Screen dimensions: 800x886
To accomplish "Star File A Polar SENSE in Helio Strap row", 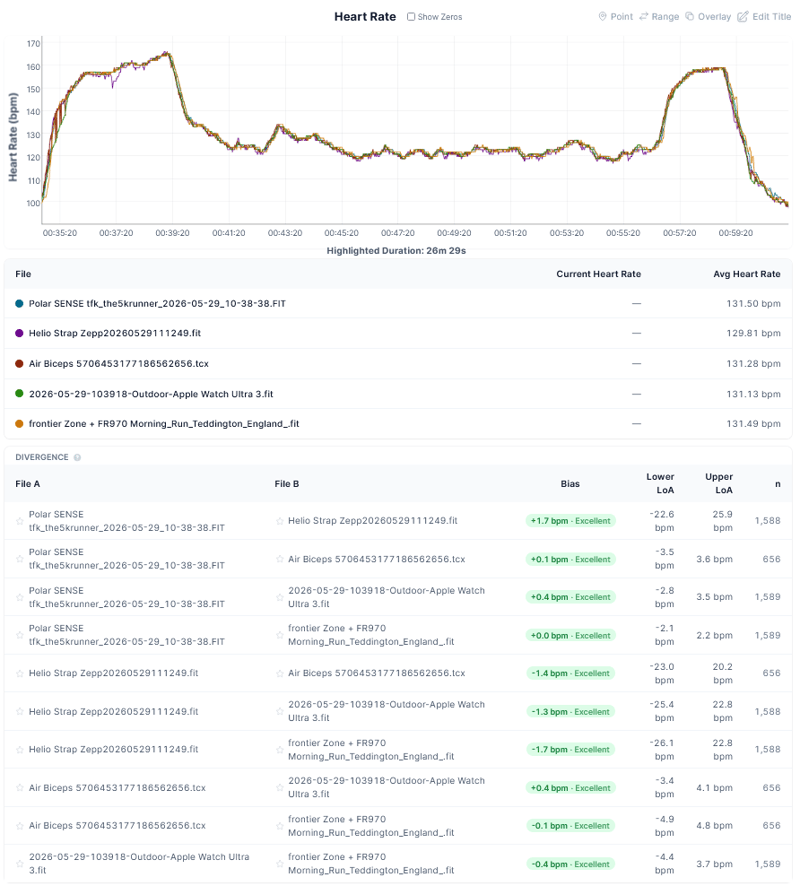I will [20, 521].
